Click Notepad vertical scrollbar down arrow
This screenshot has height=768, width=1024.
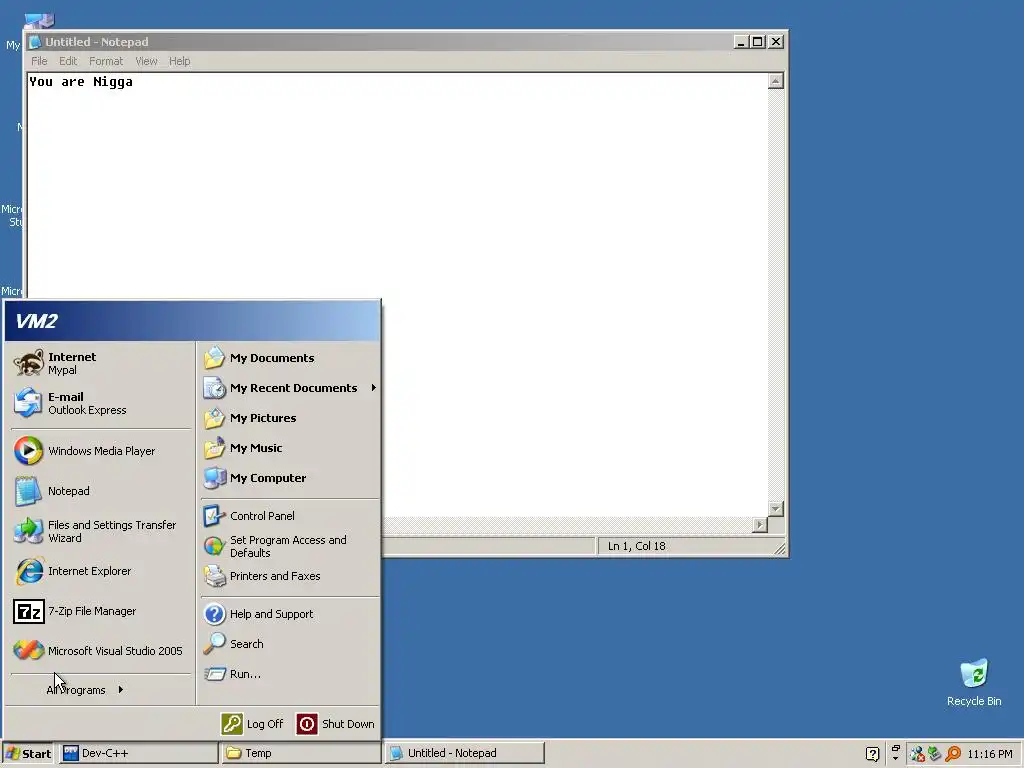(775, 509)
